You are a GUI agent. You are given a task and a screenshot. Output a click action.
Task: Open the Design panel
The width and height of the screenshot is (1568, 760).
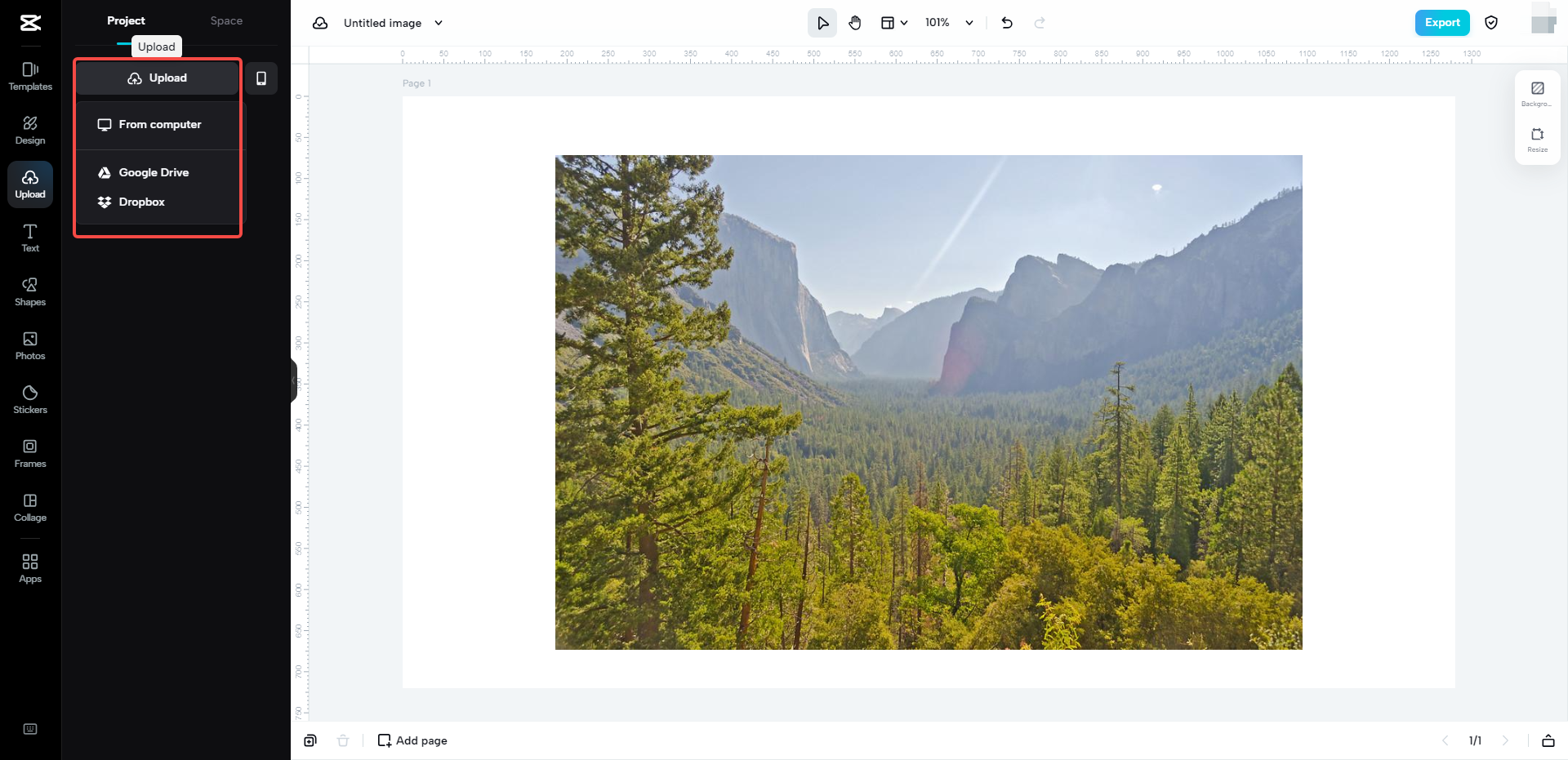pos(30,131)
